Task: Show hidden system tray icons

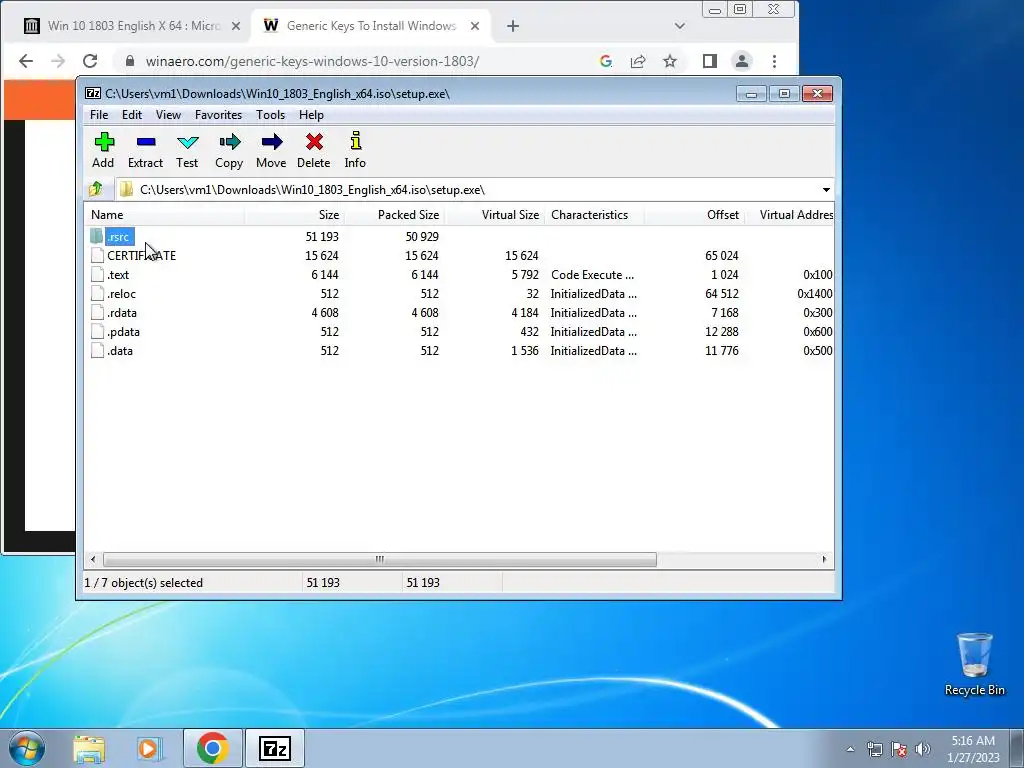Action: [850, 749]
